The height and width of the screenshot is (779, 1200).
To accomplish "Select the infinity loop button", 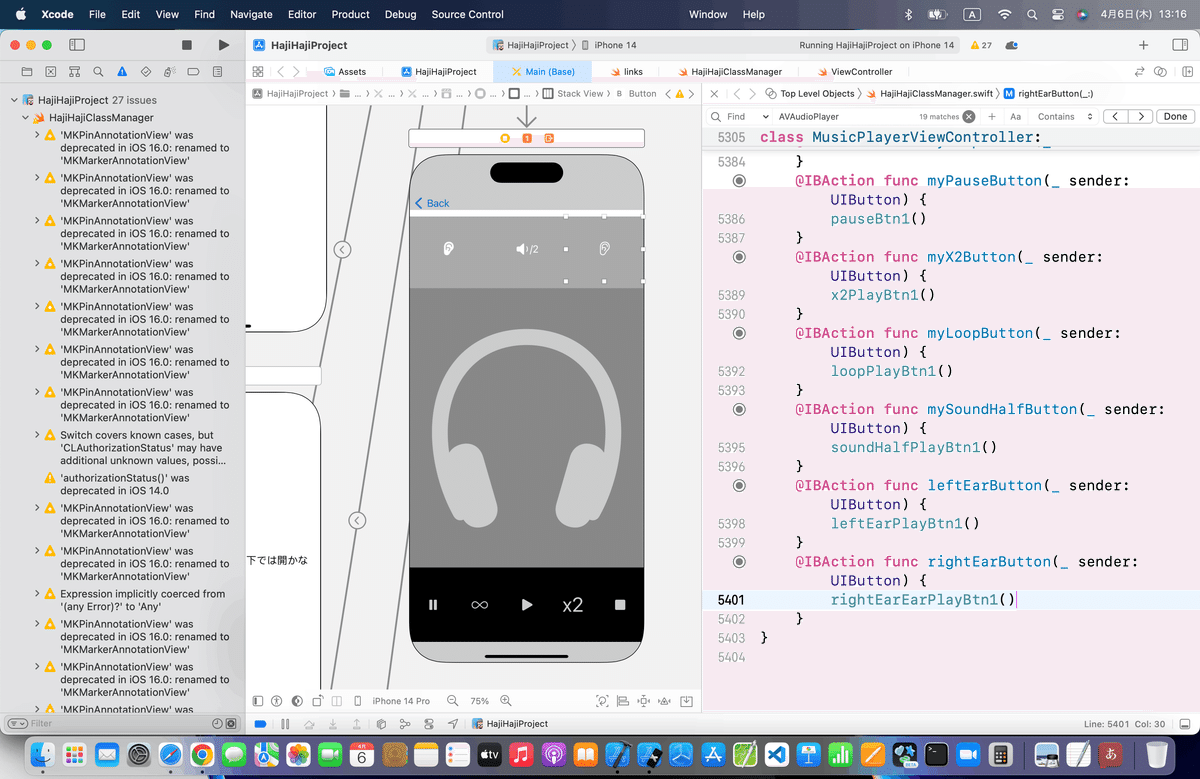I will coord(480,605).
